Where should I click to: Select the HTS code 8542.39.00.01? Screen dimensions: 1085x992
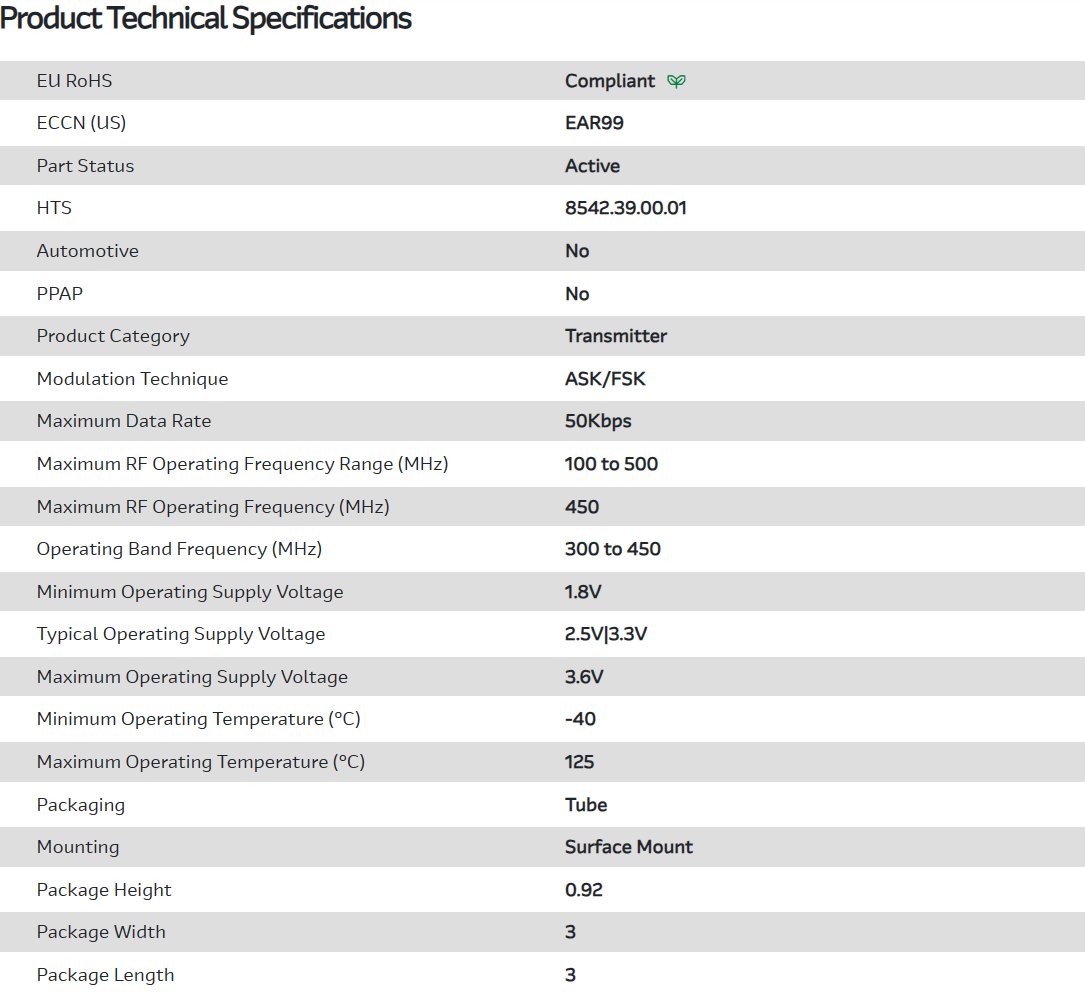point(625,209)
